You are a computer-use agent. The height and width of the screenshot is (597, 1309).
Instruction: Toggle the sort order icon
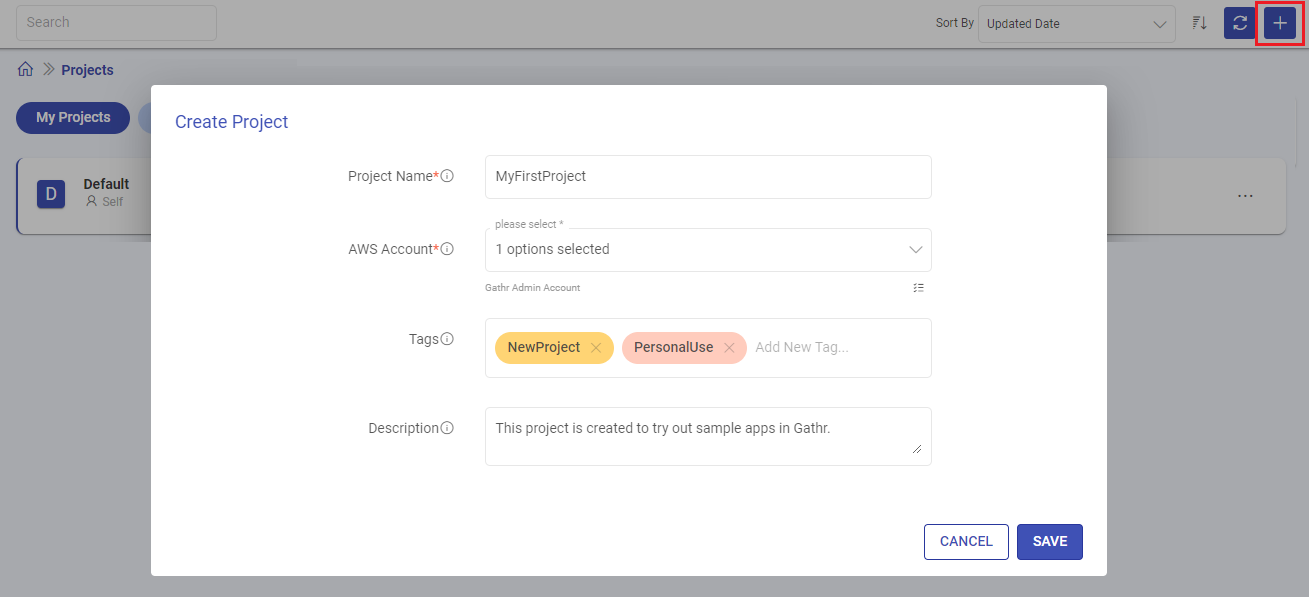point(1200,23)
